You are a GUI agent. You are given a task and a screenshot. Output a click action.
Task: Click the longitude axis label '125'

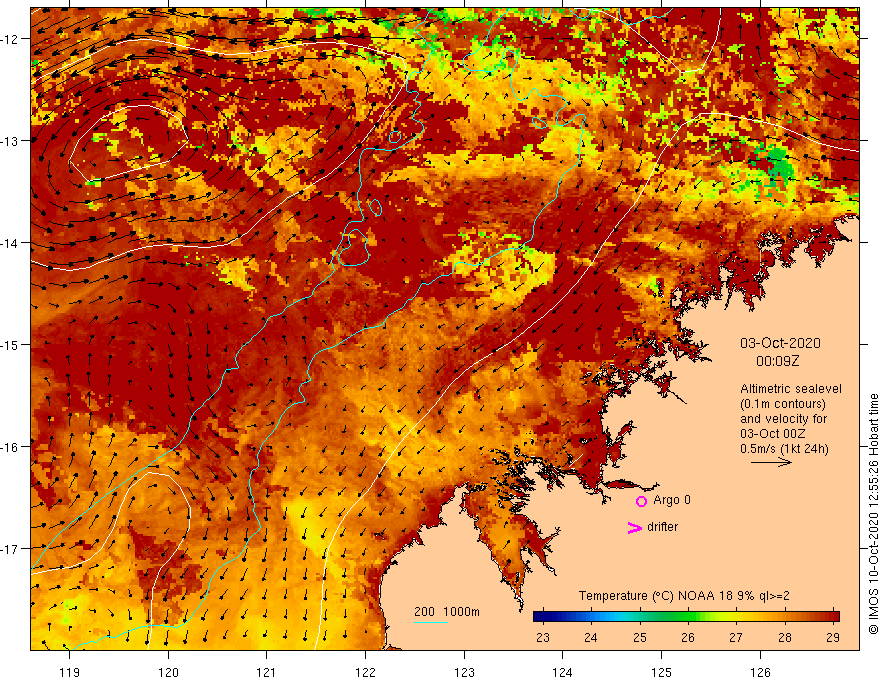pos(661,672)
